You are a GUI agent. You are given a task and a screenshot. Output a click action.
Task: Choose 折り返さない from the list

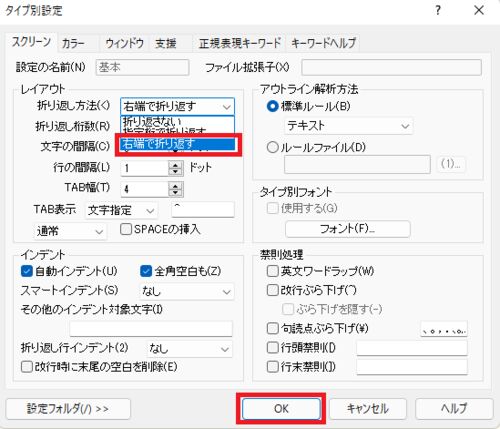pos(177,121)
